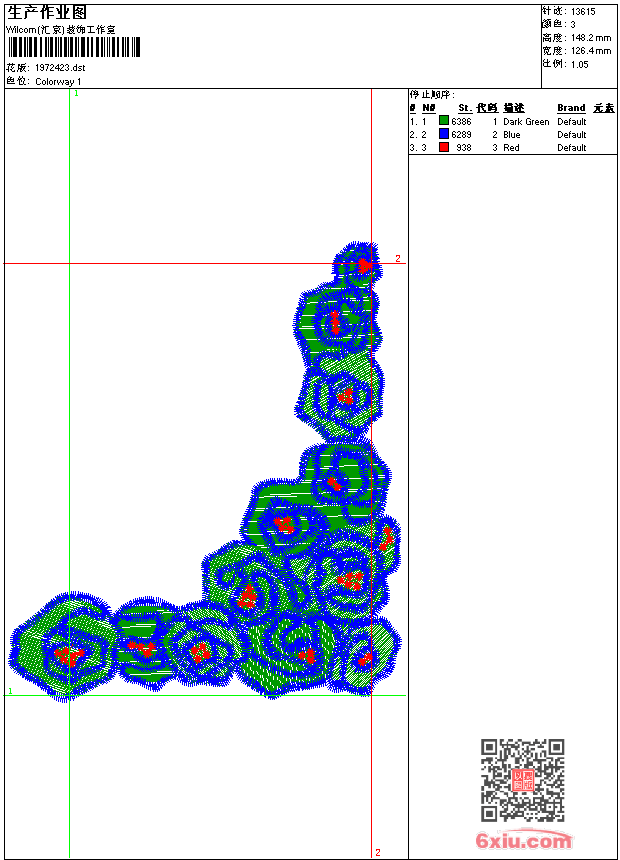620x860 pixels.
Task: Select the Dark Green description text
Action: (526, 122)
